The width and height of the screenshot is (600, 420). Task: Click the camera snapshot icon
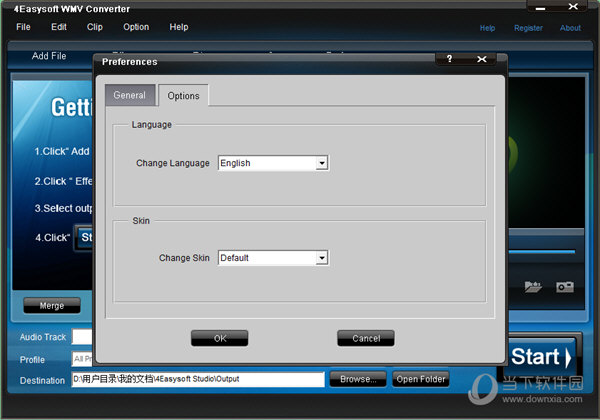(x=565, y=287)
